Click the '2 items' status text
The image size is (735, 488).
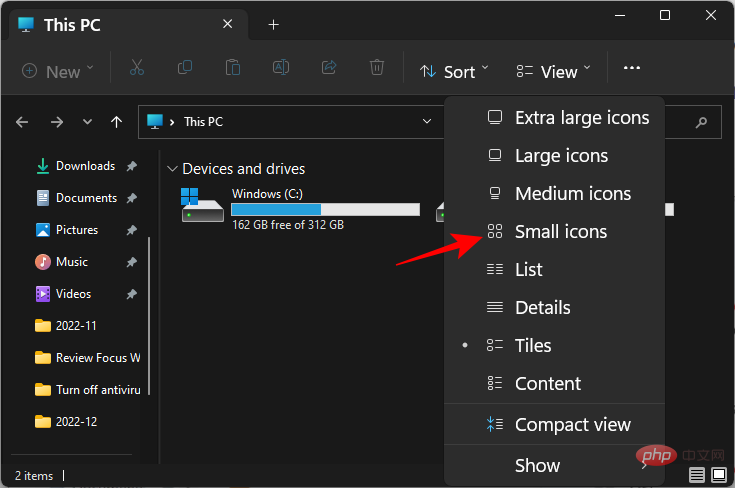pos(34,476)
